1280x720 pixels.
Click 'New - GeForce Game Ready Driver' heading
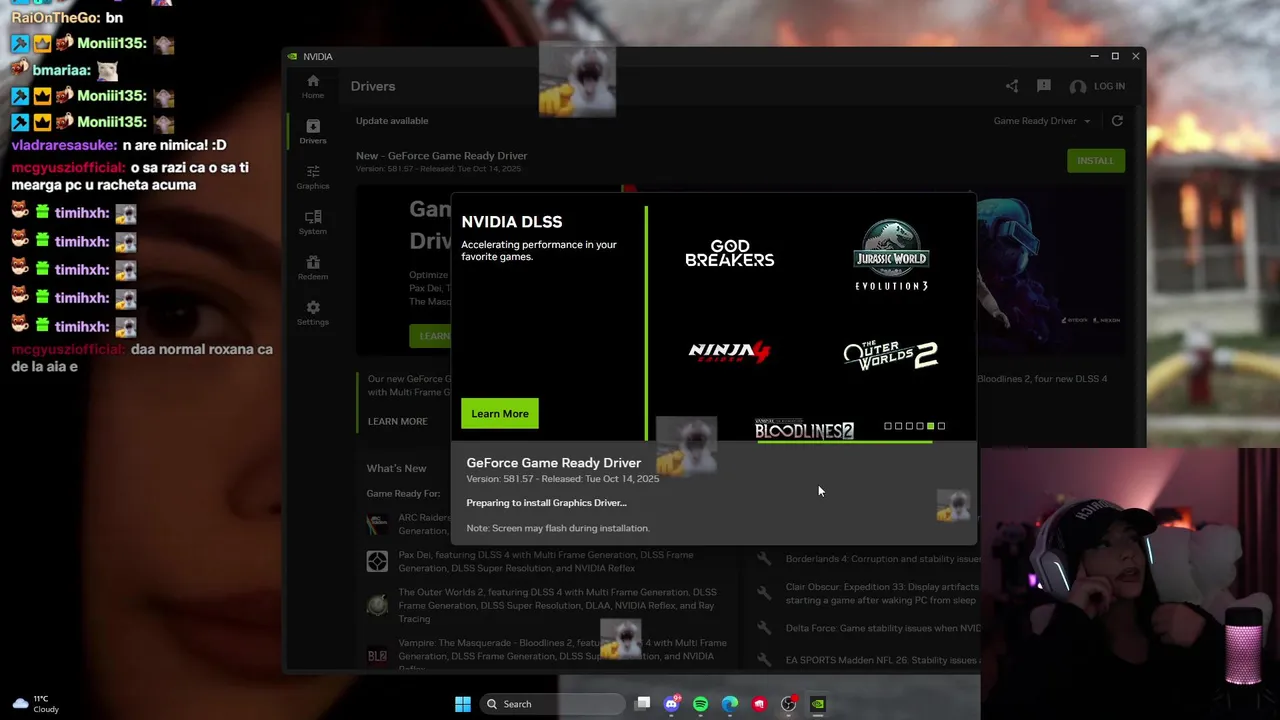point(441,155)
